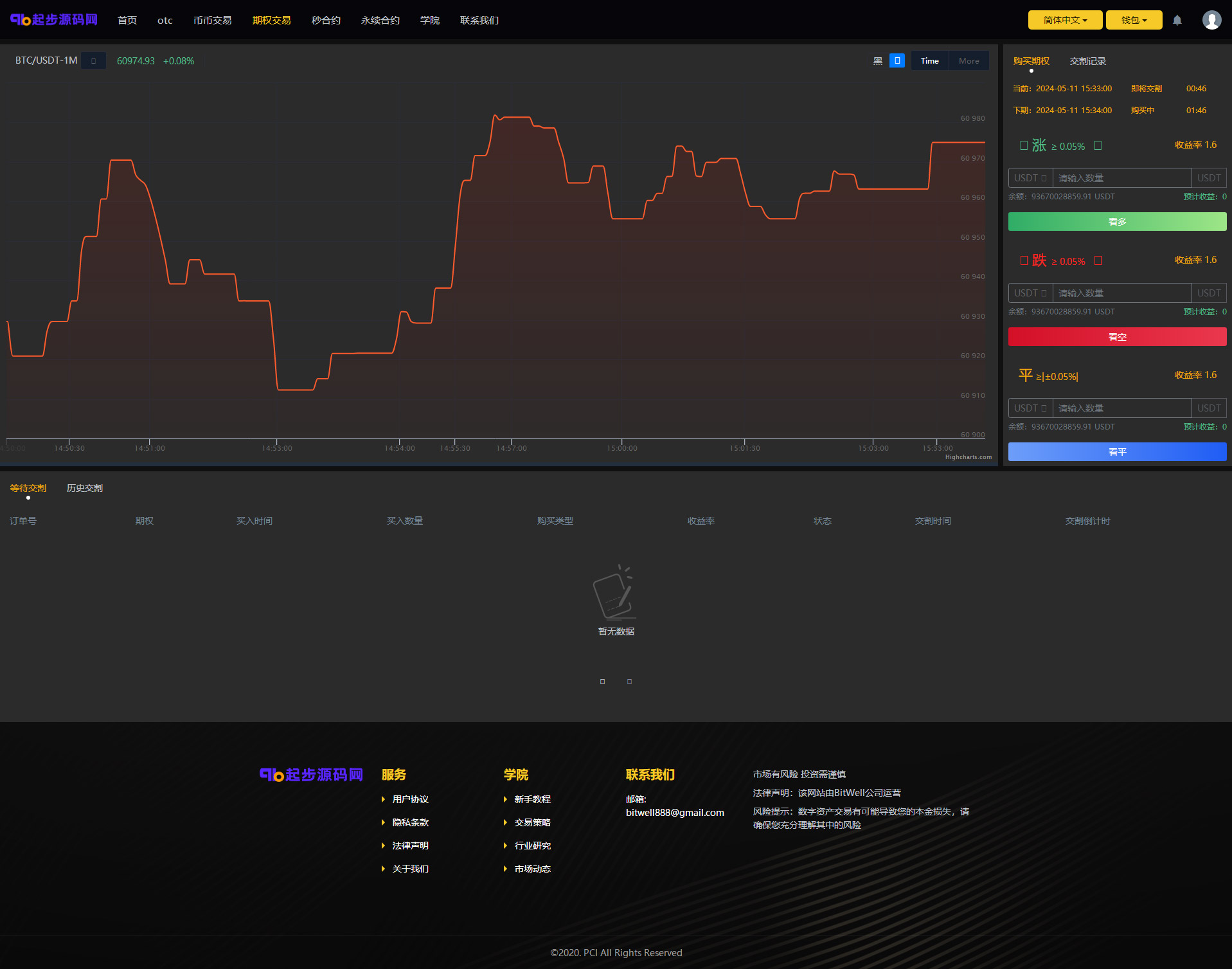
Task: Open the 历史交割 tab
Action: pyautogui.click(x=84, y=488)
